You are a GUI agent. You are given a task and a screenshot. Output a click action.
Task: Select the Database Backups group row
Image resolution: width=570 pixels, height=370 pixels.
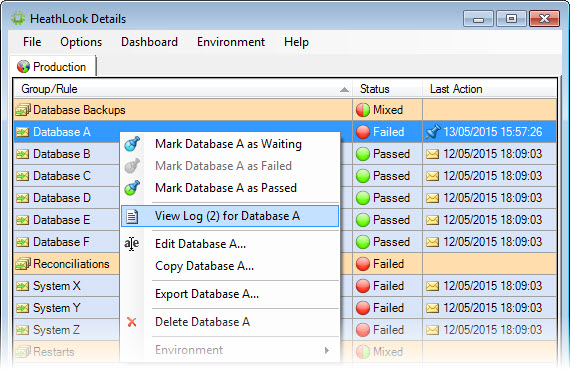pos(285,110)
